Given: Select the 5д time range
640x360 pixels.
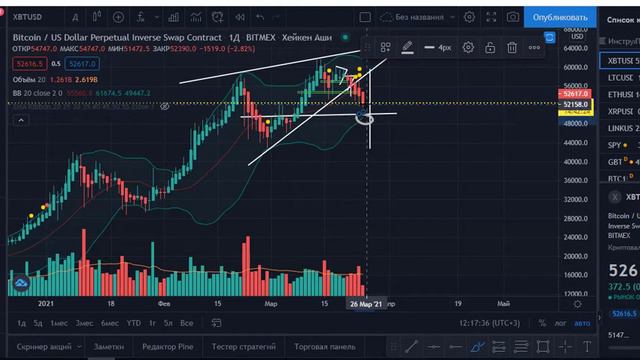Looking at the screenshot, I should [x=38, y=323].
